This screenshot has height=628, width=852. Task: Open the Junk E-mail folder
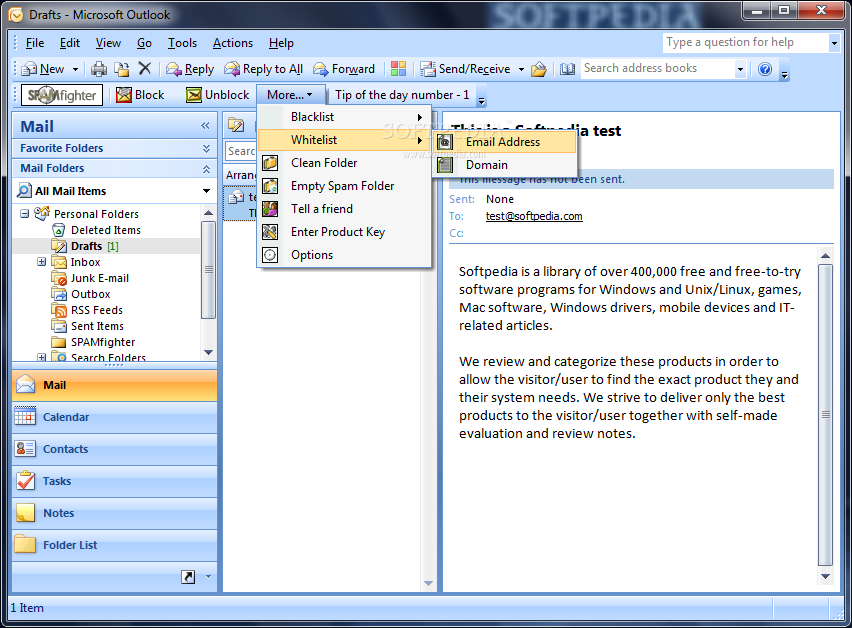(99, 278)
